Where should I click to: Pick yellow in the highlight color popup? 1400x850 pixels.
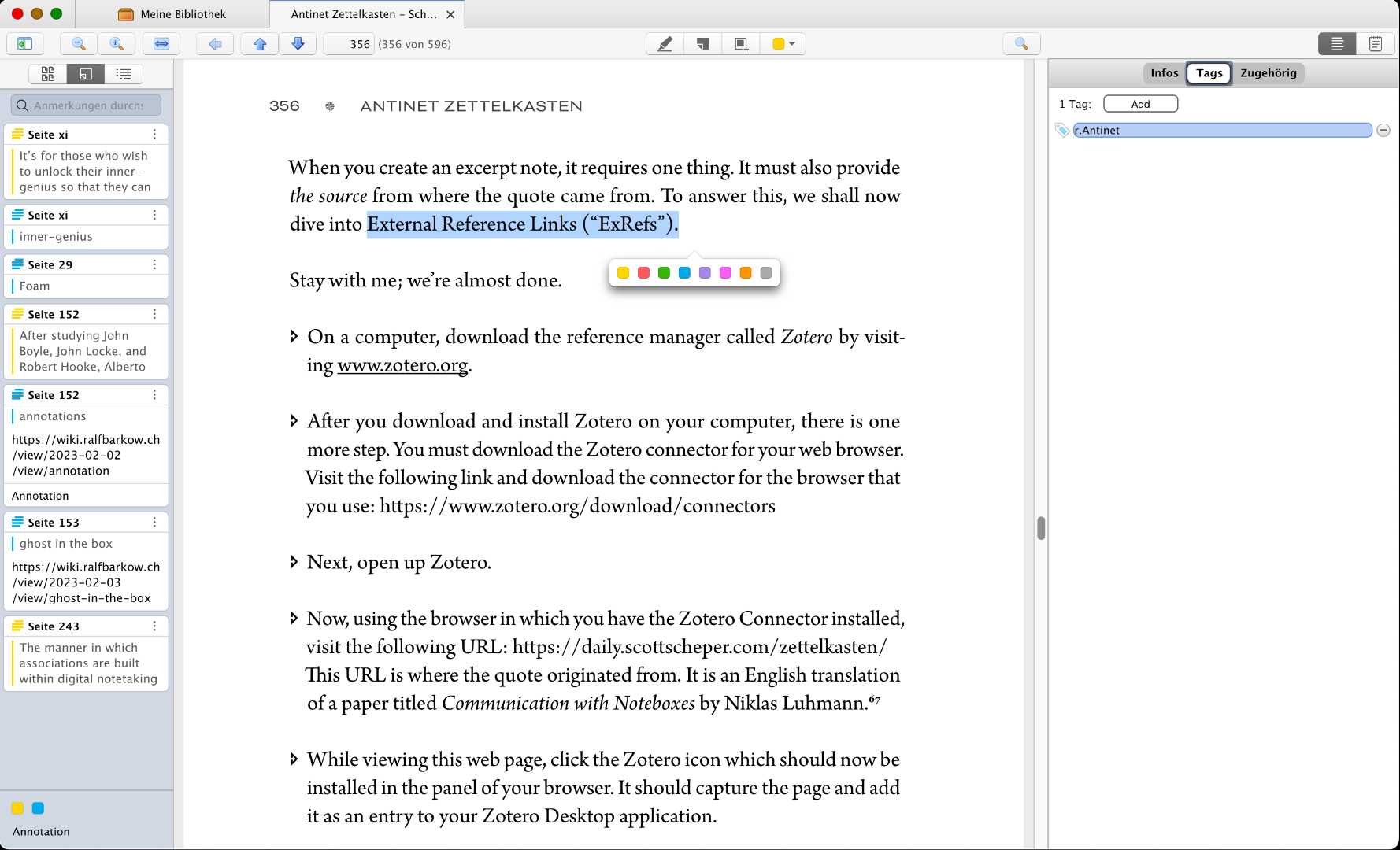point(623,272)
